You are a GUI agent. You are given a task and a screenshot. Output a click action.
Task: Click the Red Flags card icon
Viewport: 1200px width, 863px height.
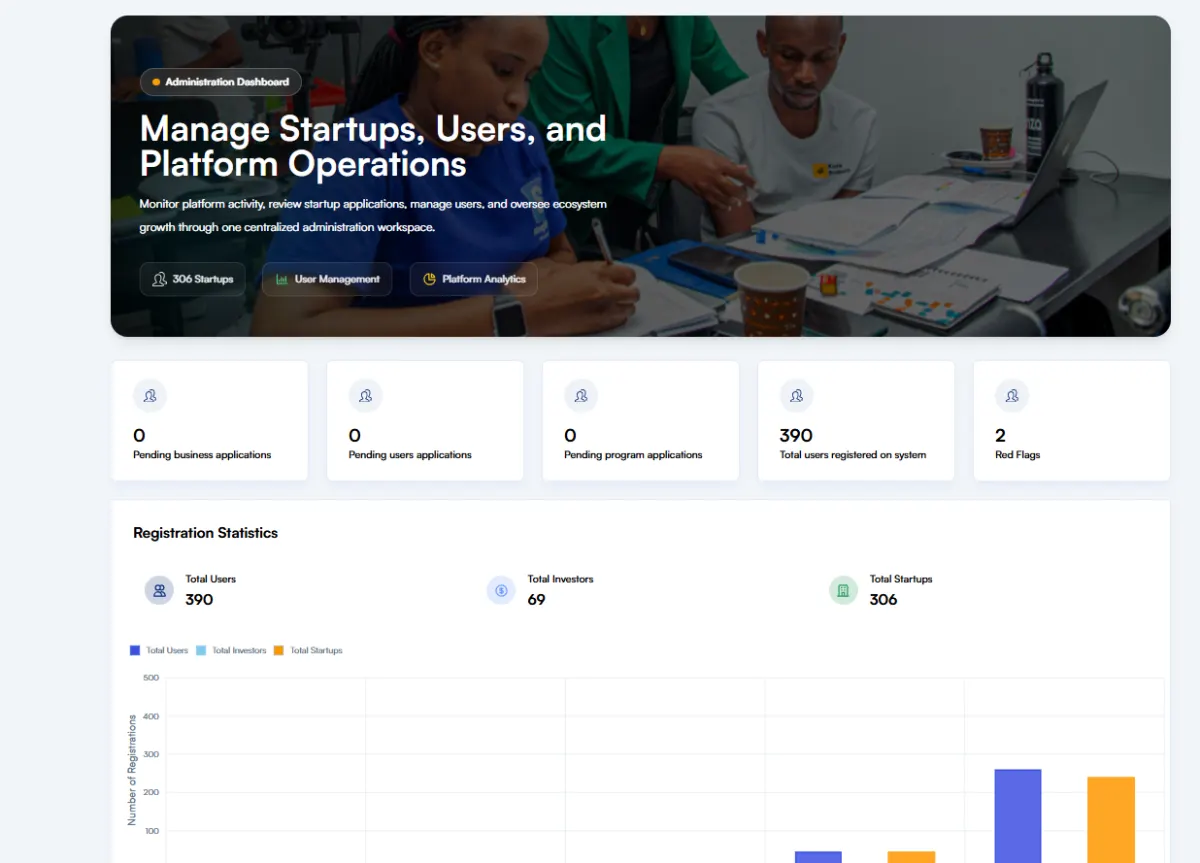[x=1012, y=396]
